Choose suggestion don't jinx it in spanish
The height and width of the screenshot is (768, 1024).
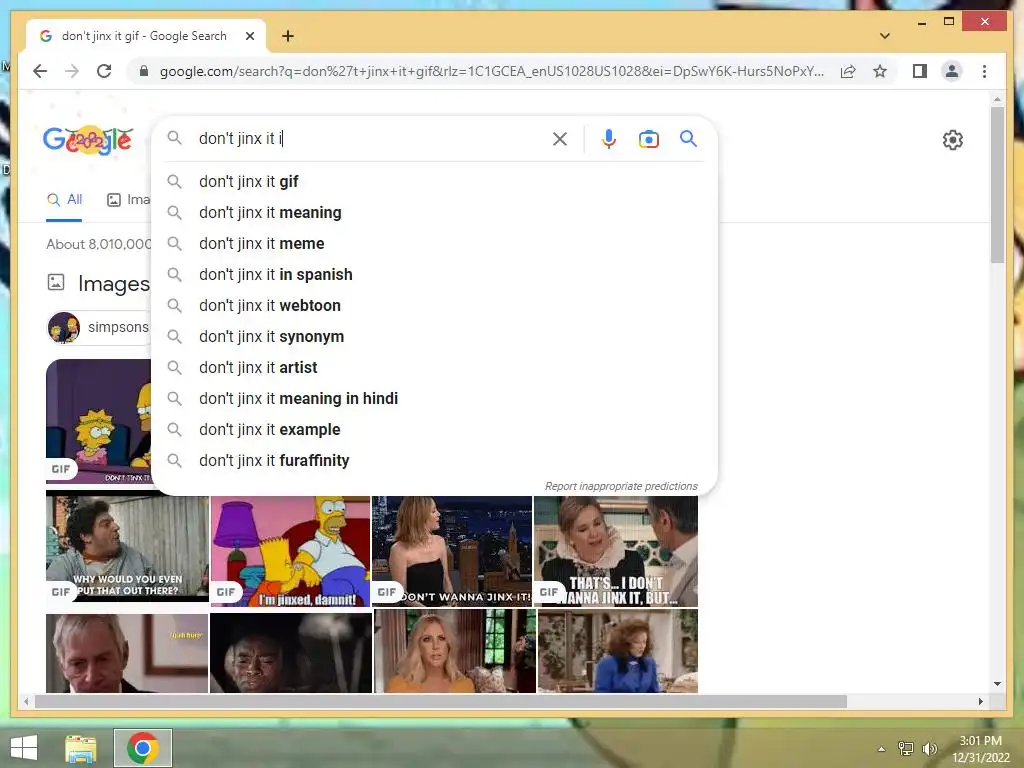[x=434, y=275]
